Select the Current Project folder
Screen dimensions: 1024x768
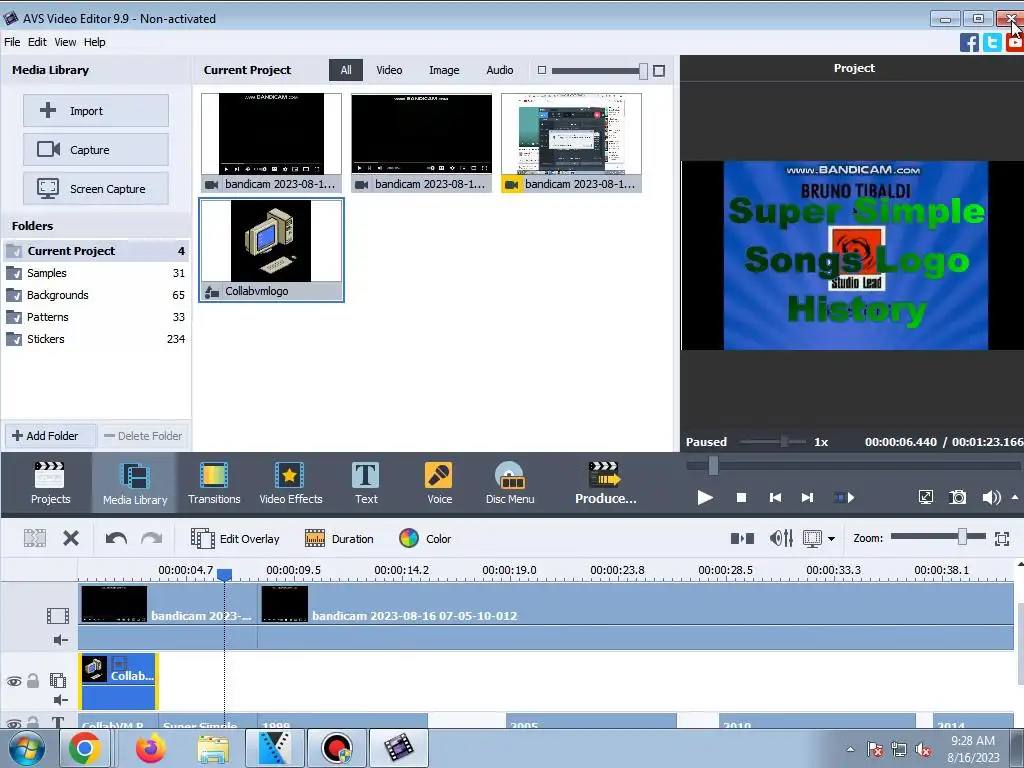click(95, 251)
